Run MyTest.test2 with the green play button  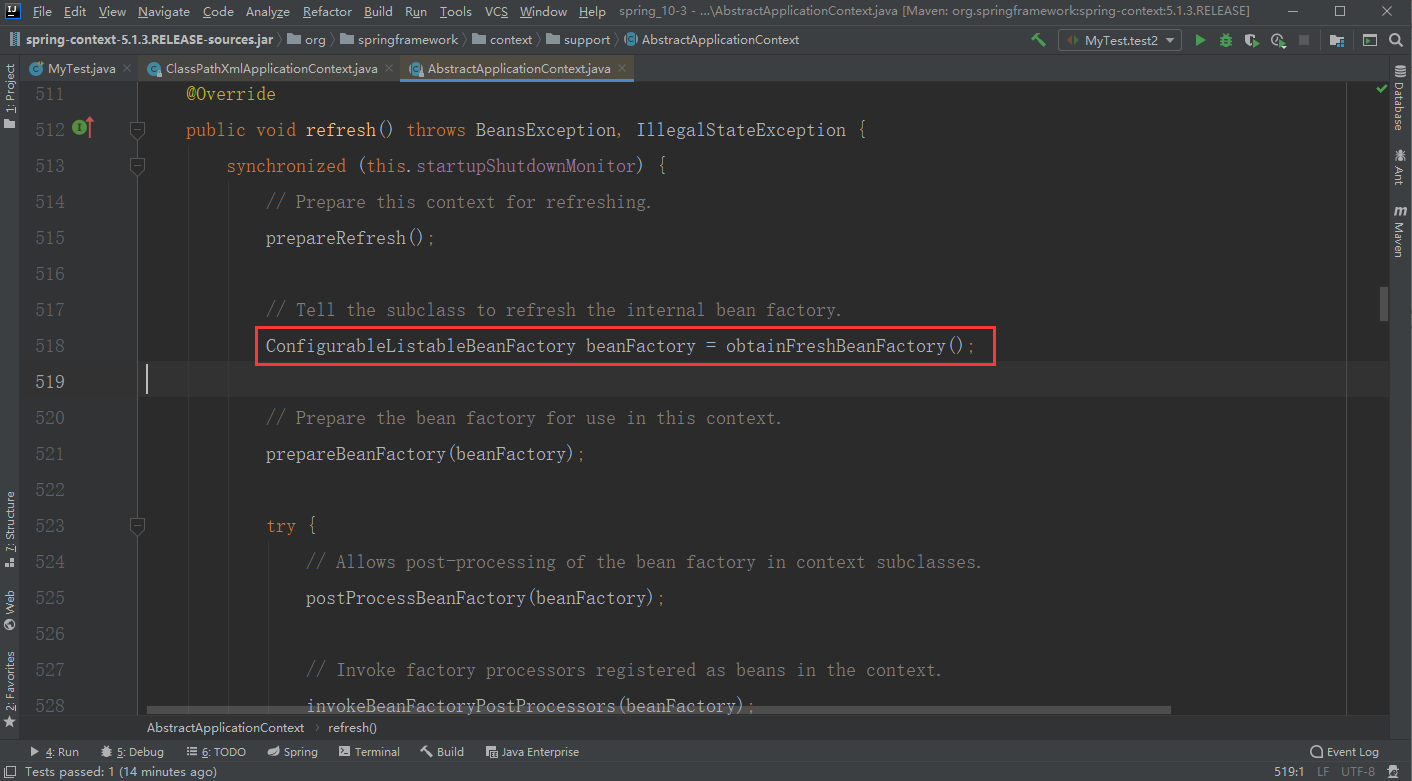(x=1200, y=40)
